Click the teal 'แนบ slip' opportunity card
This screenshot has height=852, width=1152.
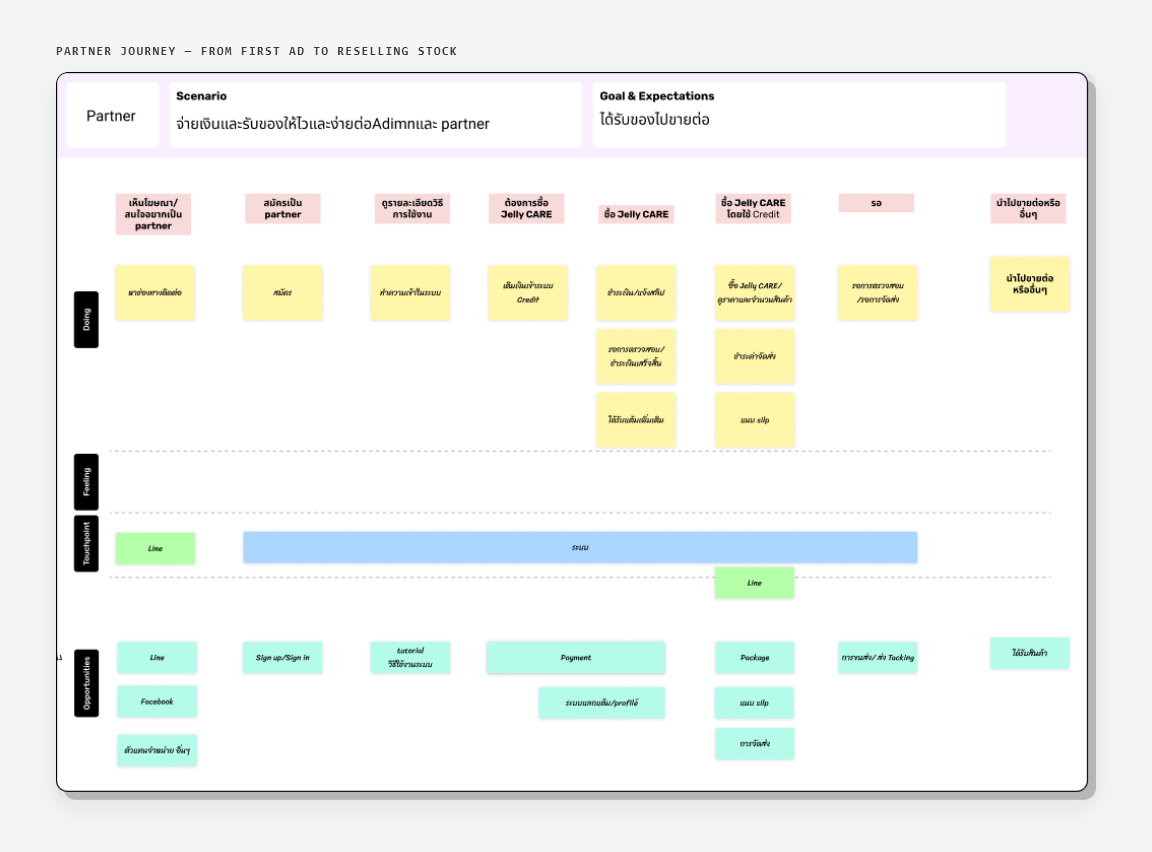tap(755, 703)
